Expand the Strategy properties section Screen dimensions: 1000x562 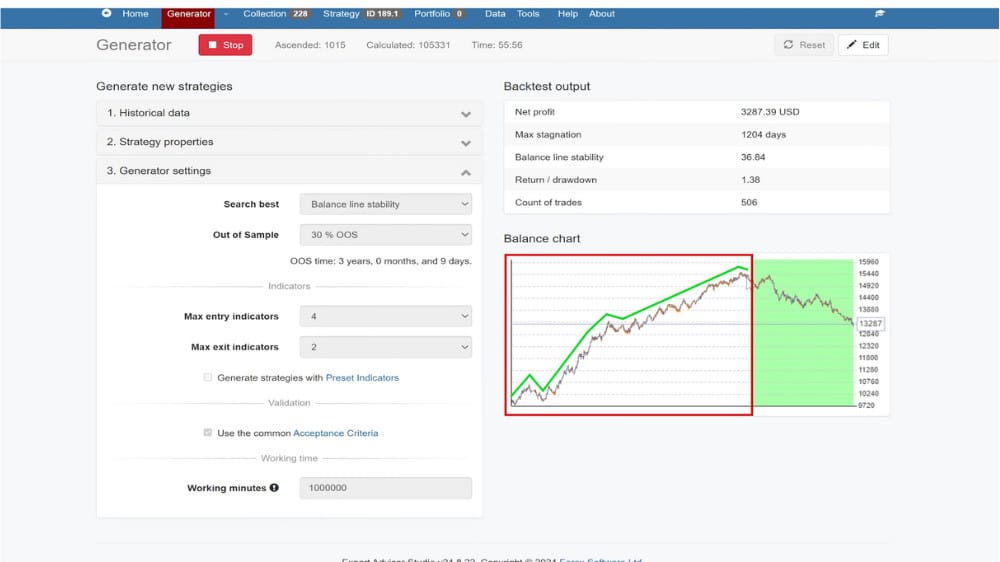tap(288, 142)
